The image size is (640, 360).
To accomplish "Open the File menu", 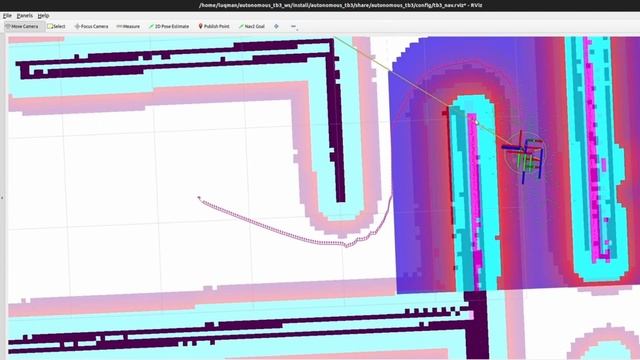I will tap(7, 16).
